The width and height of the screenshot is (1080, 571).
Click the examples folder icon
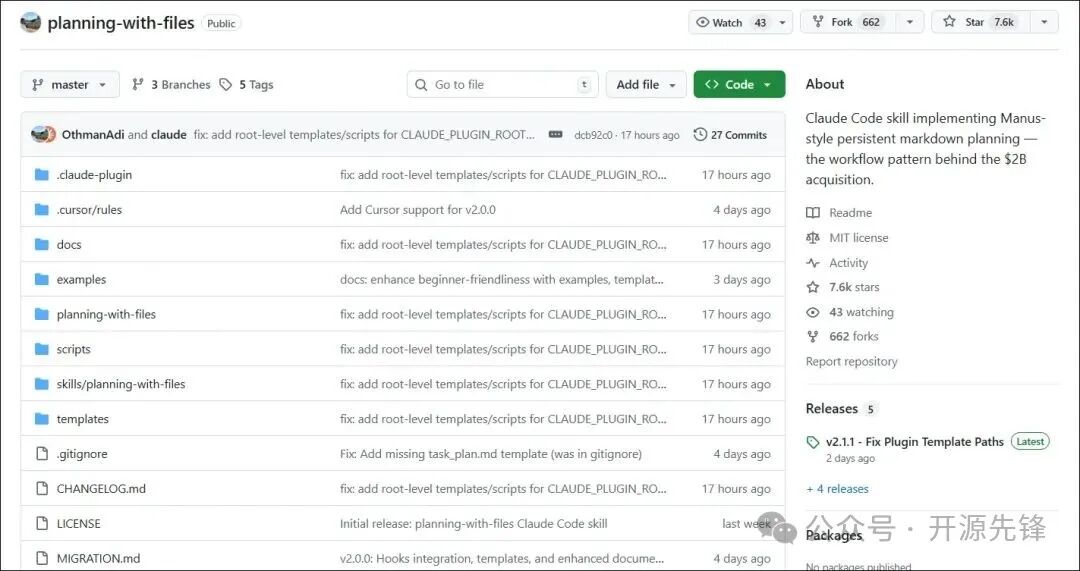[x=42, y=280]
